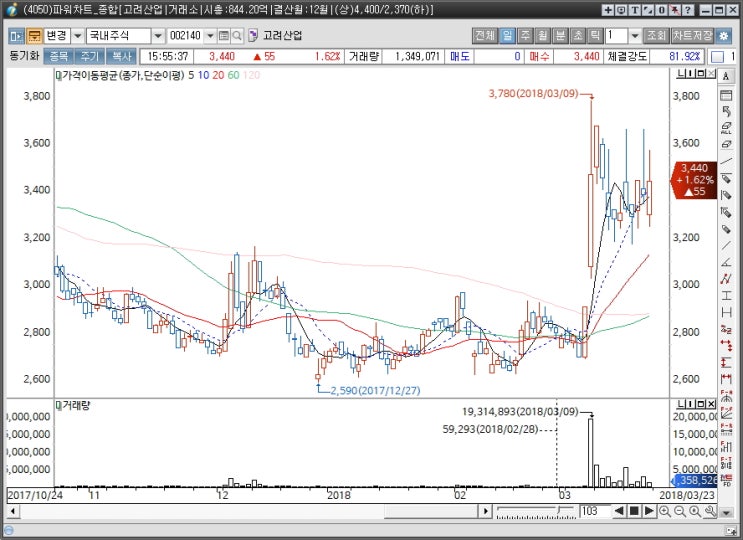Screen dimensions: 743x540
Task: Open chart tools wrench icon
Action: pyautogui.click(x=710, y=511)
